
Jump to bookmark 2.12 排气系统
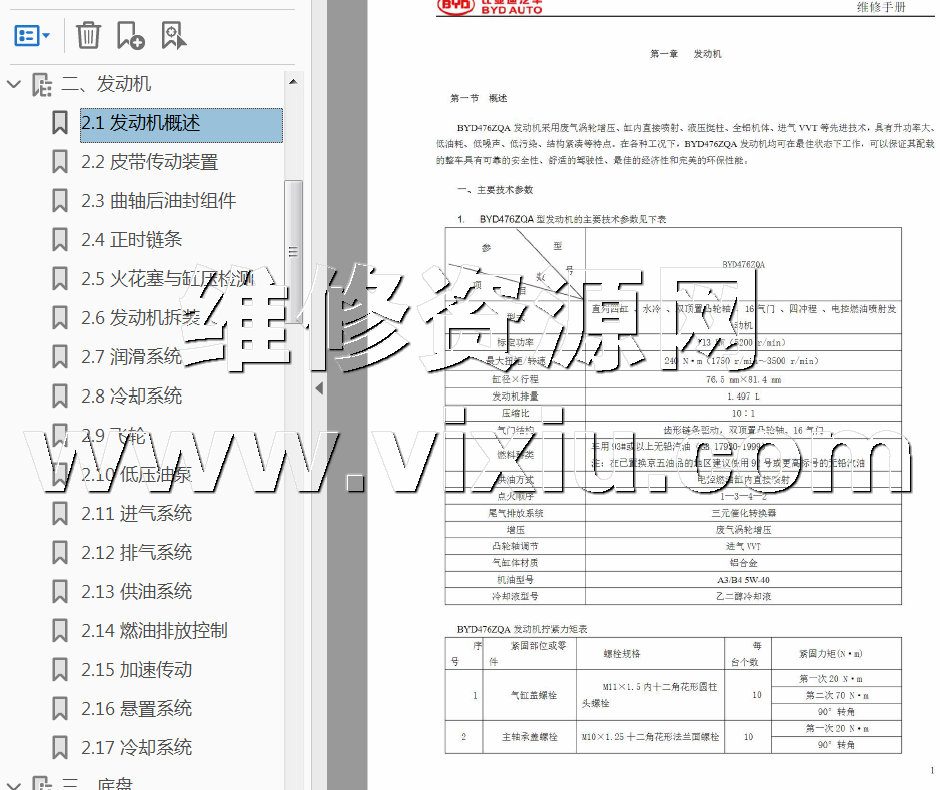coord(136,553)
